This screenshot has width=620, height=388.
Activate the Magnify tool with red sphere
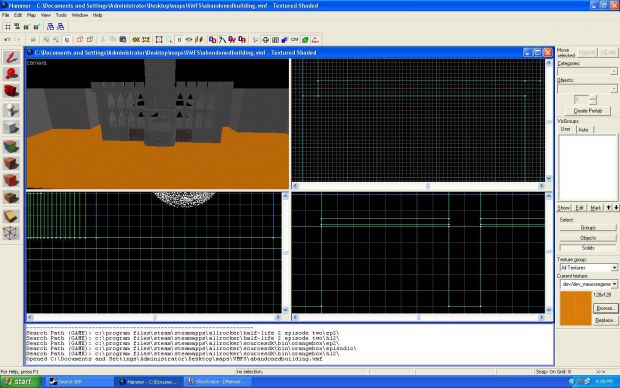click(x=11, y=74)
